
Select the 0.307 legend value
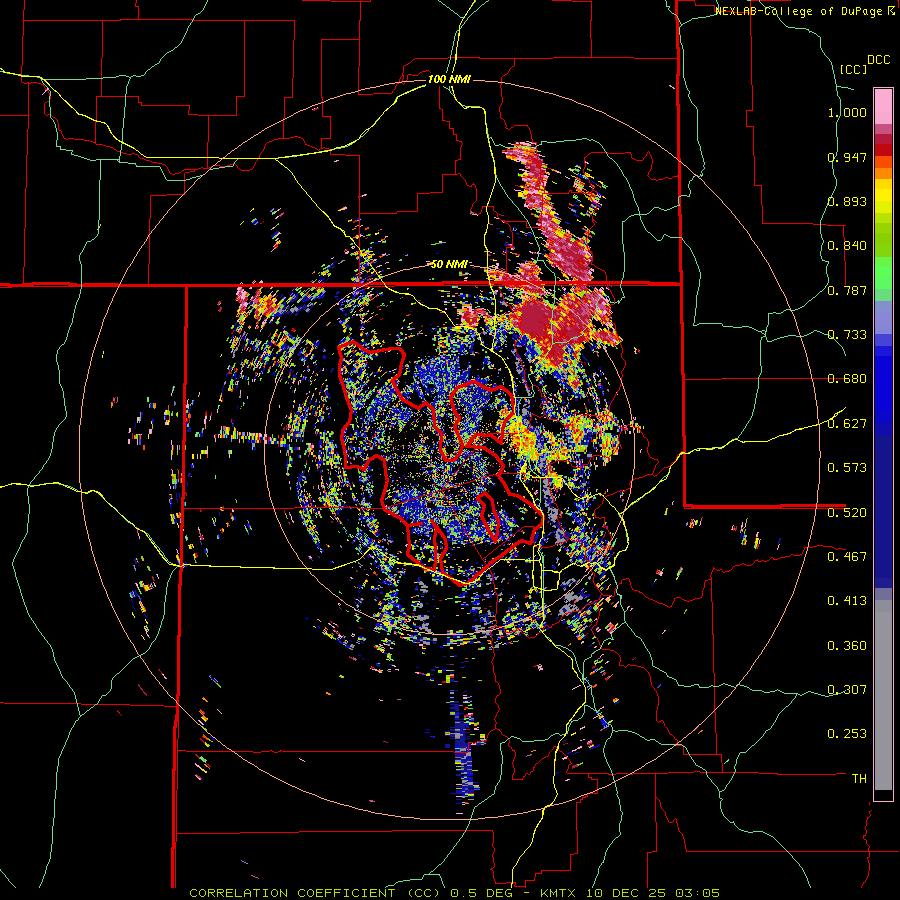pyautogui.click(x=847, y=689)
